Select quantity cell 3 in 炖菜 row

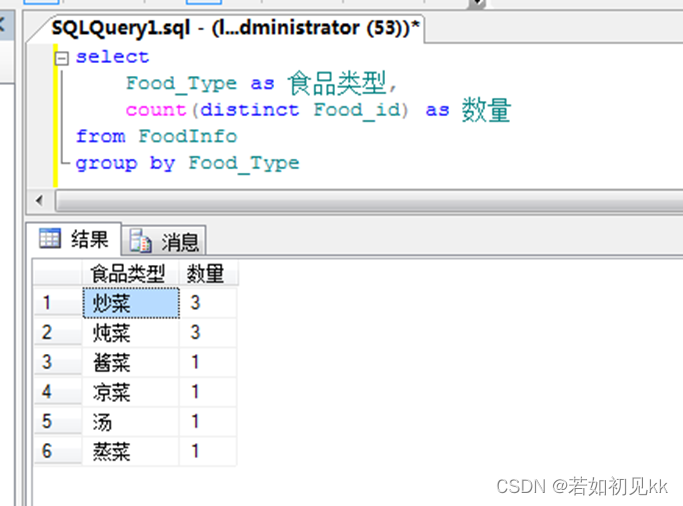(x=208, y=333)
